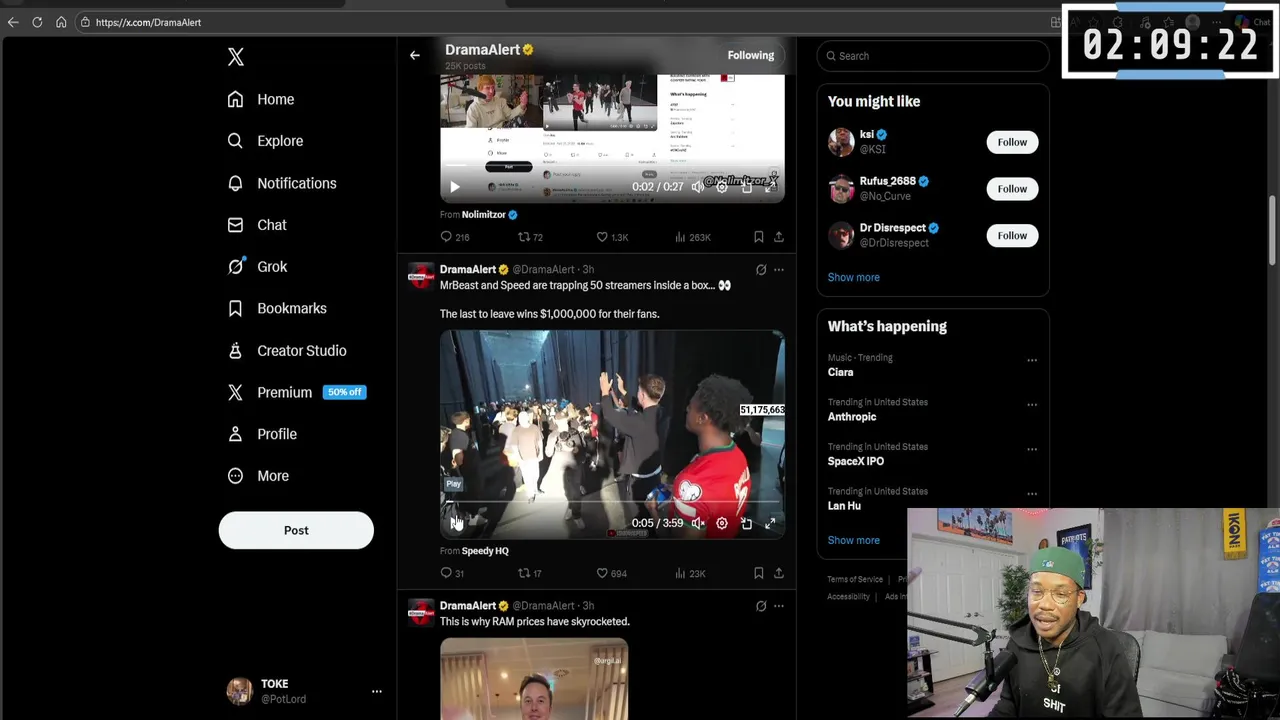
Task: Click progress bar of Nolimitzor video
Action: coord(612,166)
